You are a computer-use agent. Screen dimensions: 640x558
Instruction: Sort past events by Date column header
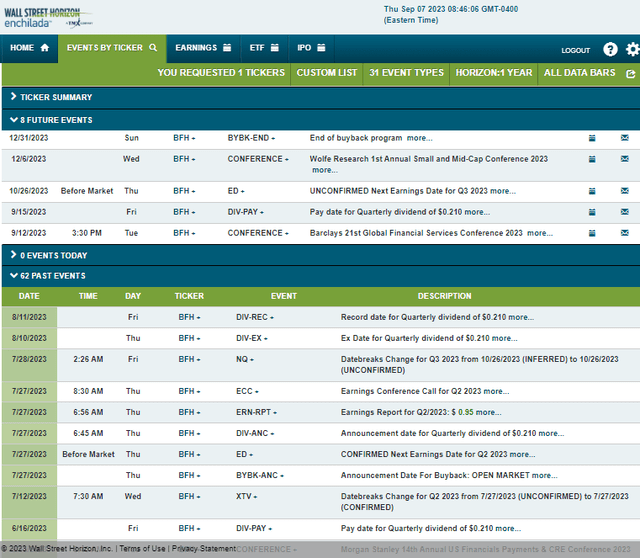tap(29, 296)
